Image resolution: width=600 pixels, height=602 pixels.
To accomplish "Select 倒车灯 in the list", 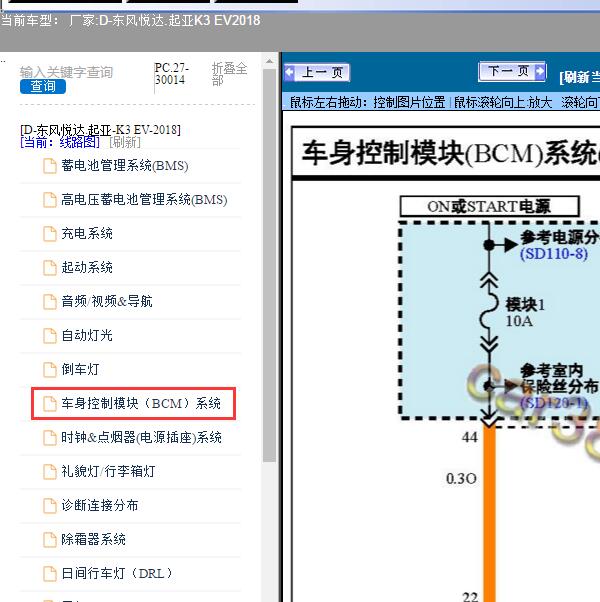I will pos(80,369).
